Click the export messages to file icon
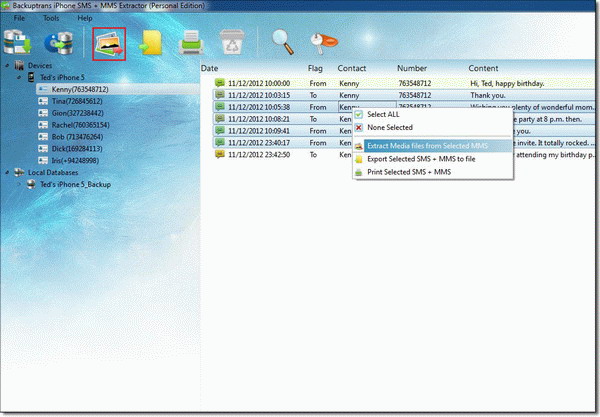The height and width of the screenshot is (417, 600). 152,43
